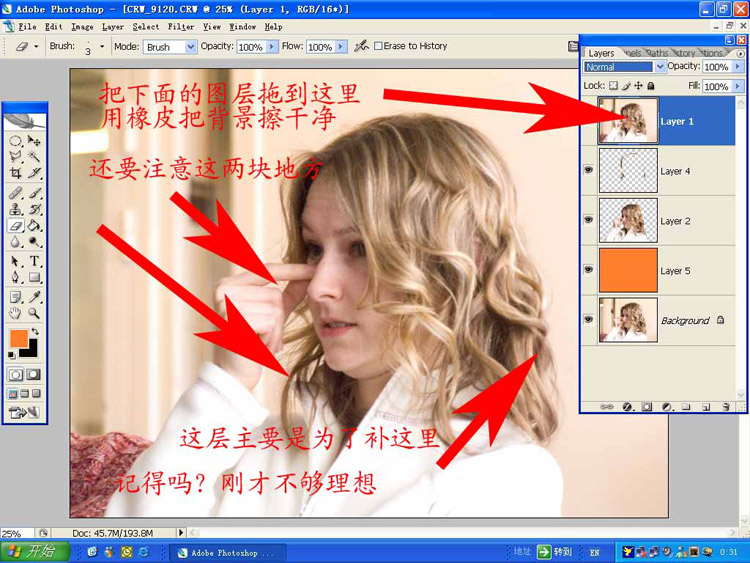The height and width of the screenshot is (563, 750).
Task: Click the airbrush icon in options bar
Action: click(361, 46)
